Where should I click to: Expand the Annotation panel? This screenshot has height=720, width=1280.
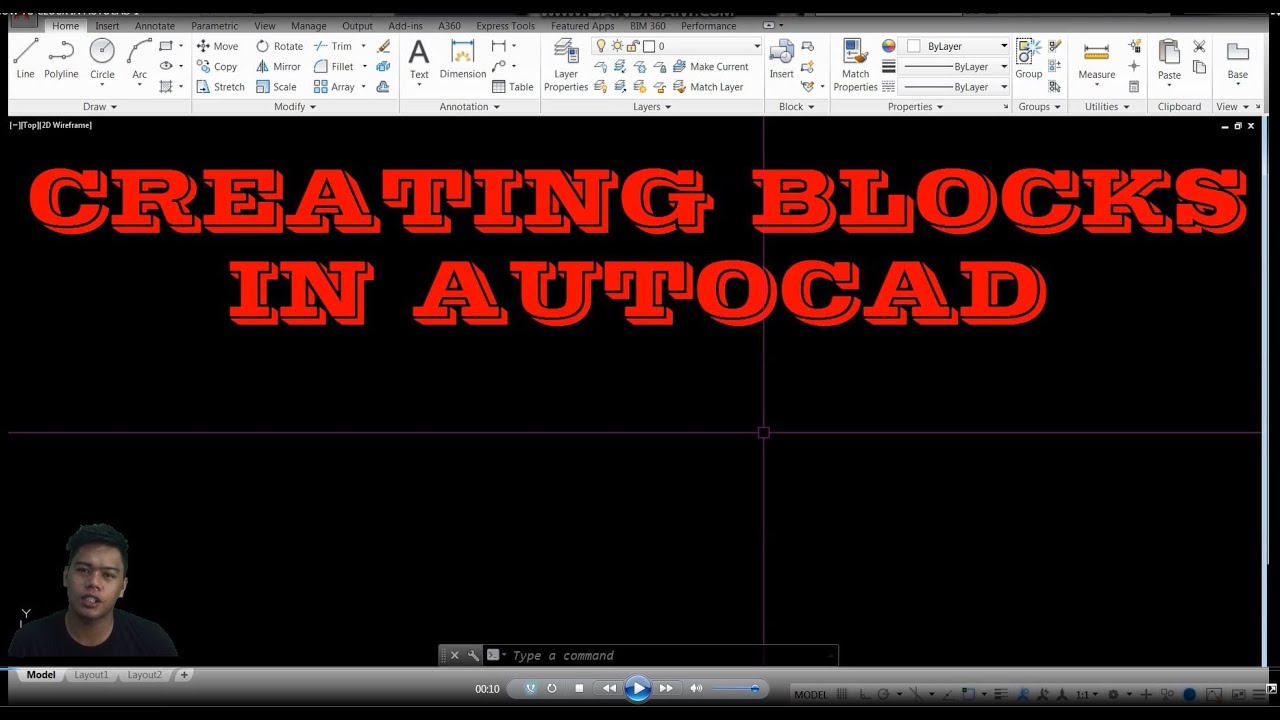470,106
